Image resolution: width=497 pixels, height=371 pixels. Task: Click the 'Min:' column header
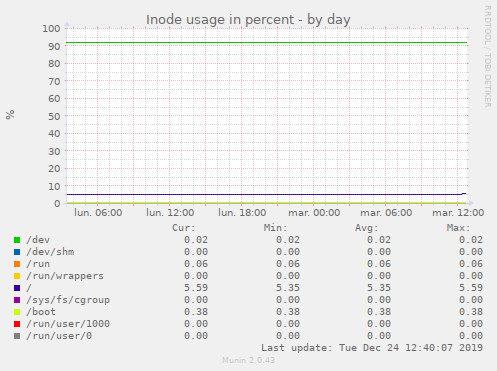[x=275, y=228]
